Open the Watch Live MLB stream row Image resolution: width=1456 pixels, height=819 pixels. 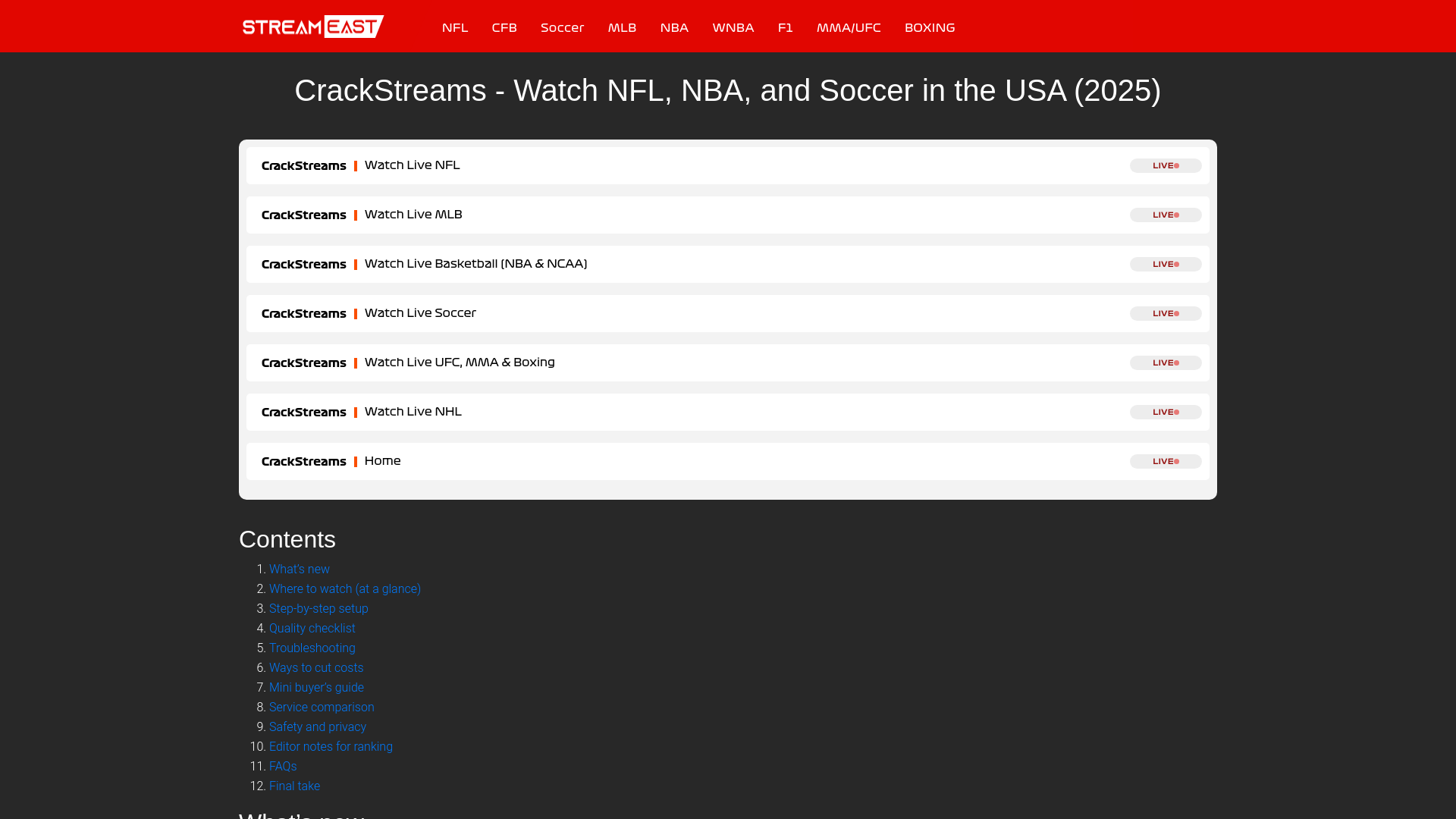(x=728, y=215)
